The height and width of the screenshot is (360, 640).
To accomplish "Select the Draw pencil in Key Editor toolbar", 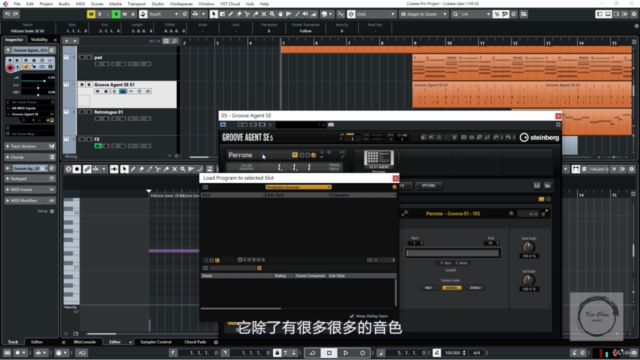I will coord(133,169).
